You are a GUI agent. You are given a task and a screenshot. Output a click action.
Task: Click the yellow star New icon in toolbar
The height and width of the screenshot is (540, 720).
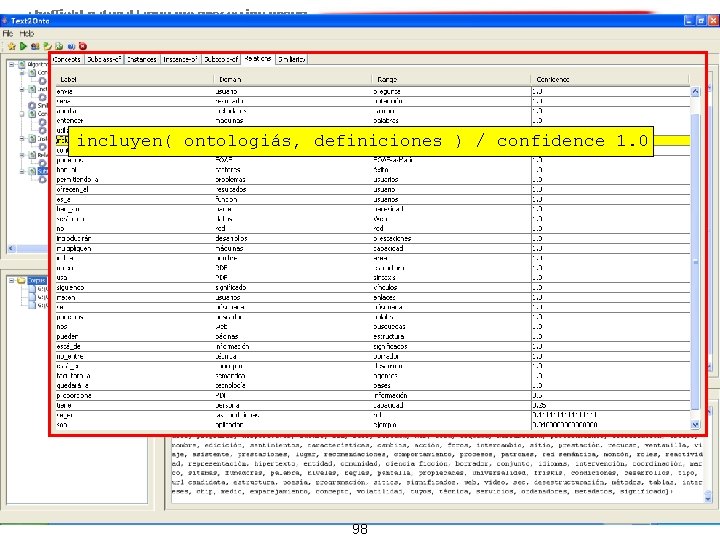(x=11, y=46)
